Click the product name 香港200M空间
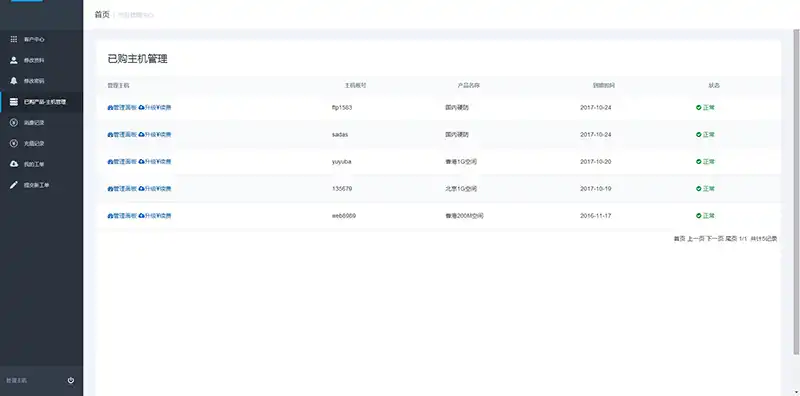The width and height of the screenshot is (800, 396). click(464, 216)
